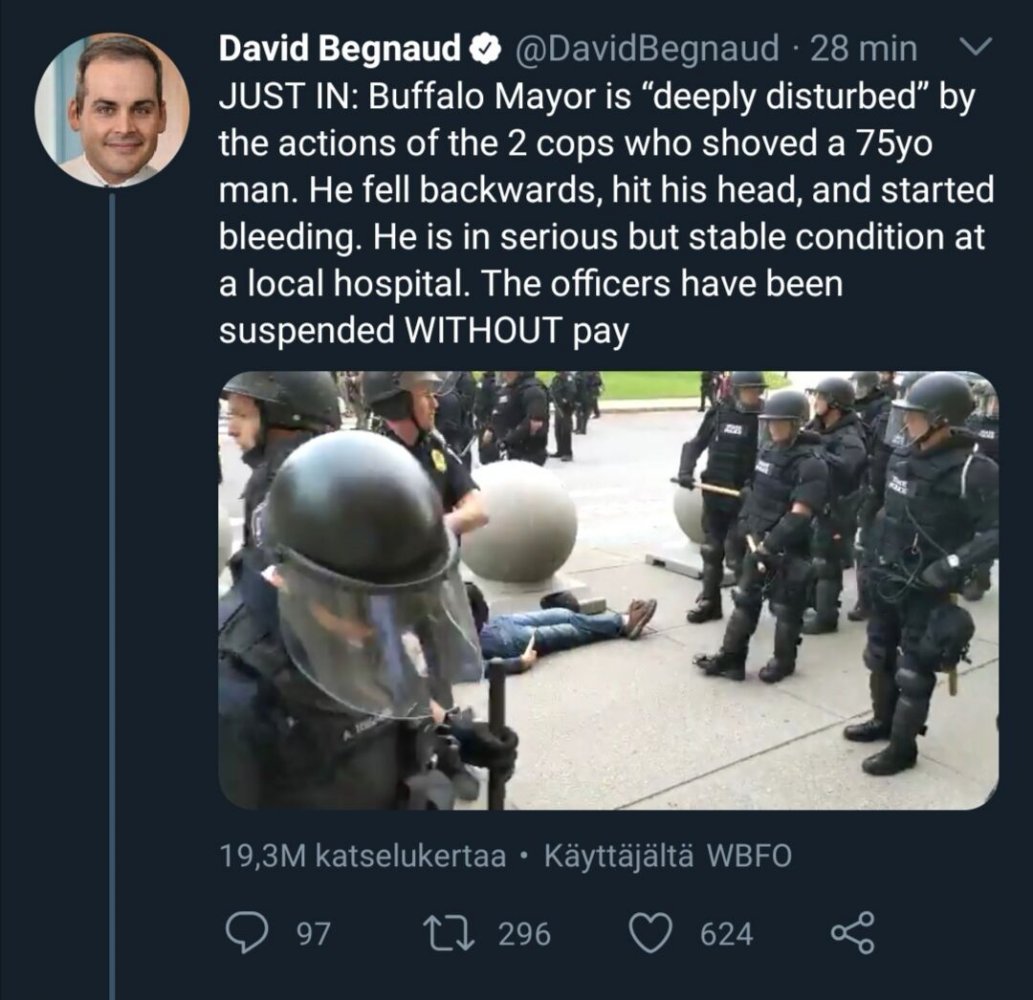This screenshot has height=1000, width=1033.
Task: Click the 296 retweets count
Action: tap(524, 934)
